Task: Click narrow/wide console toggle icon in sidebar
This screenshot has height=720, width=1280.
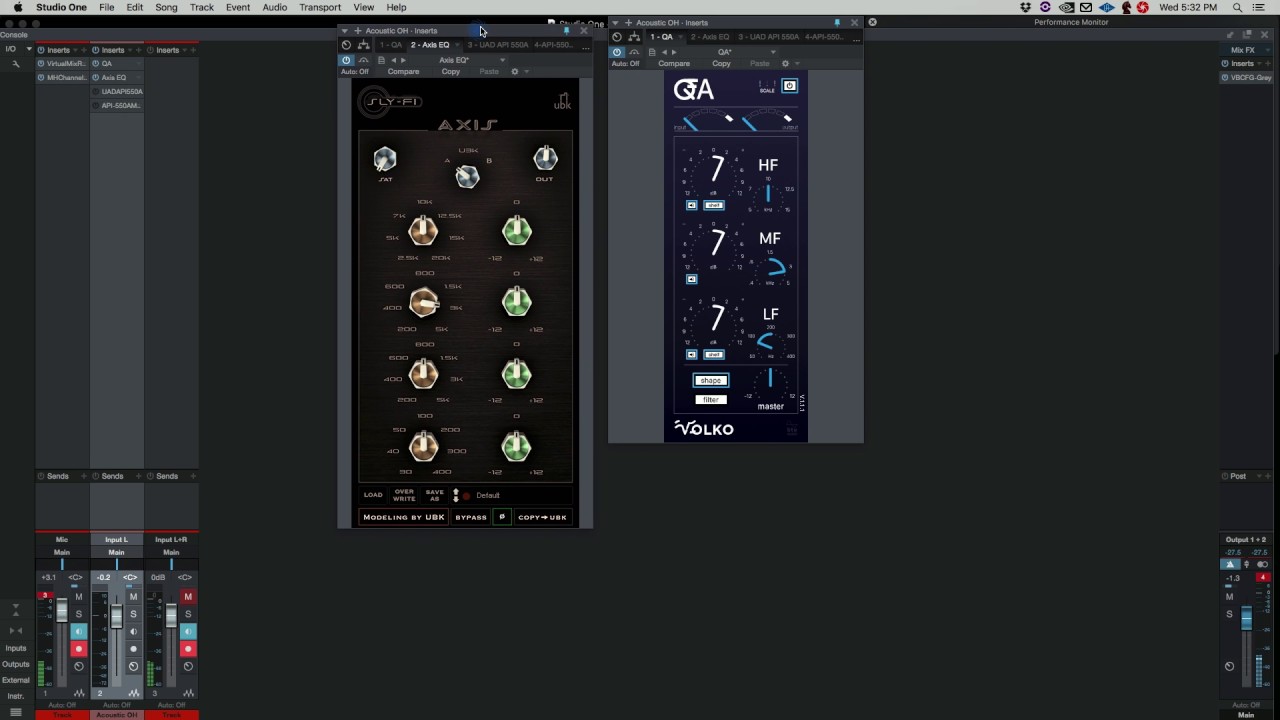Action: click(x=15, y=631)
